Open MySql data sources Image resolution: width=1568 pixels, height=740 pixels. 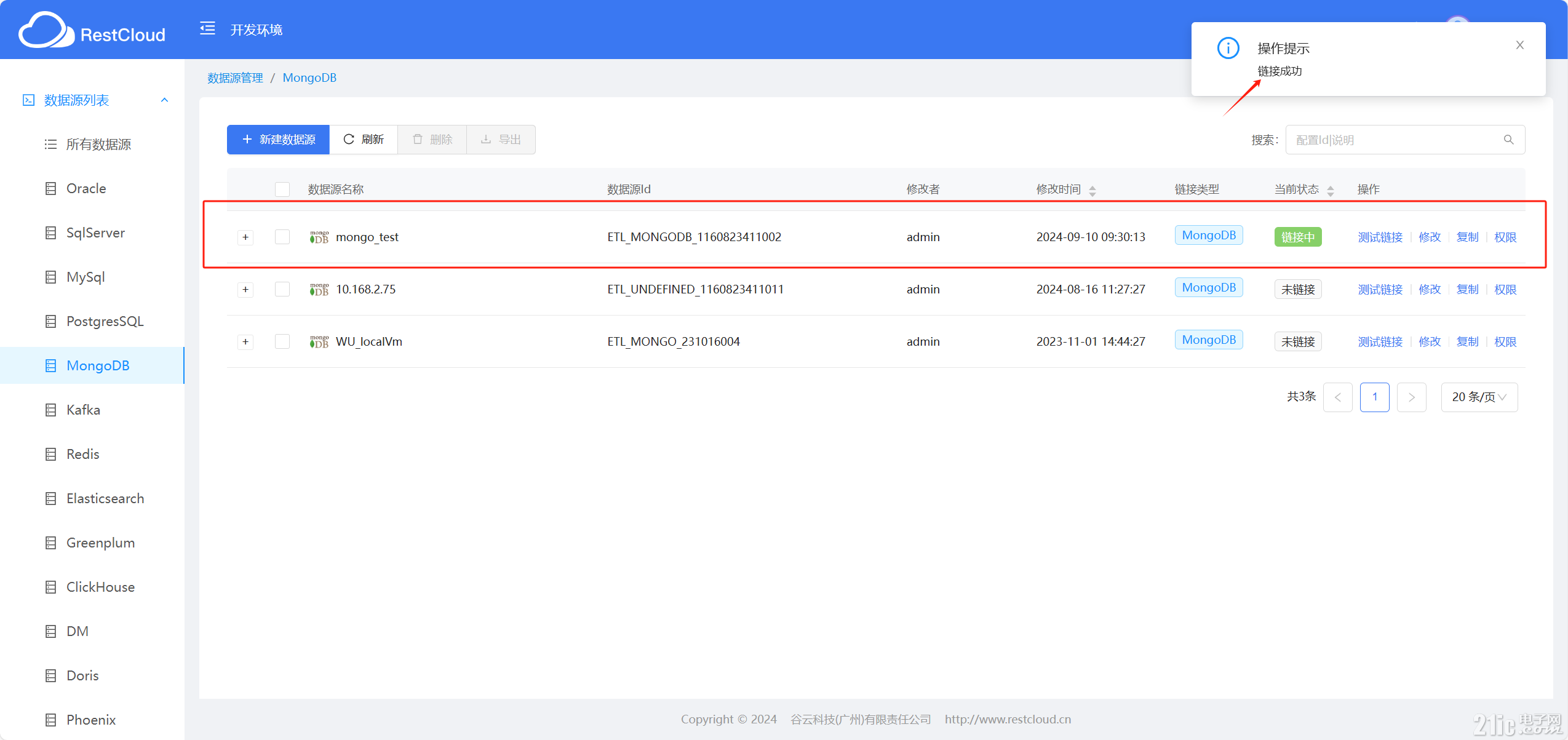(x=92, y=277)
